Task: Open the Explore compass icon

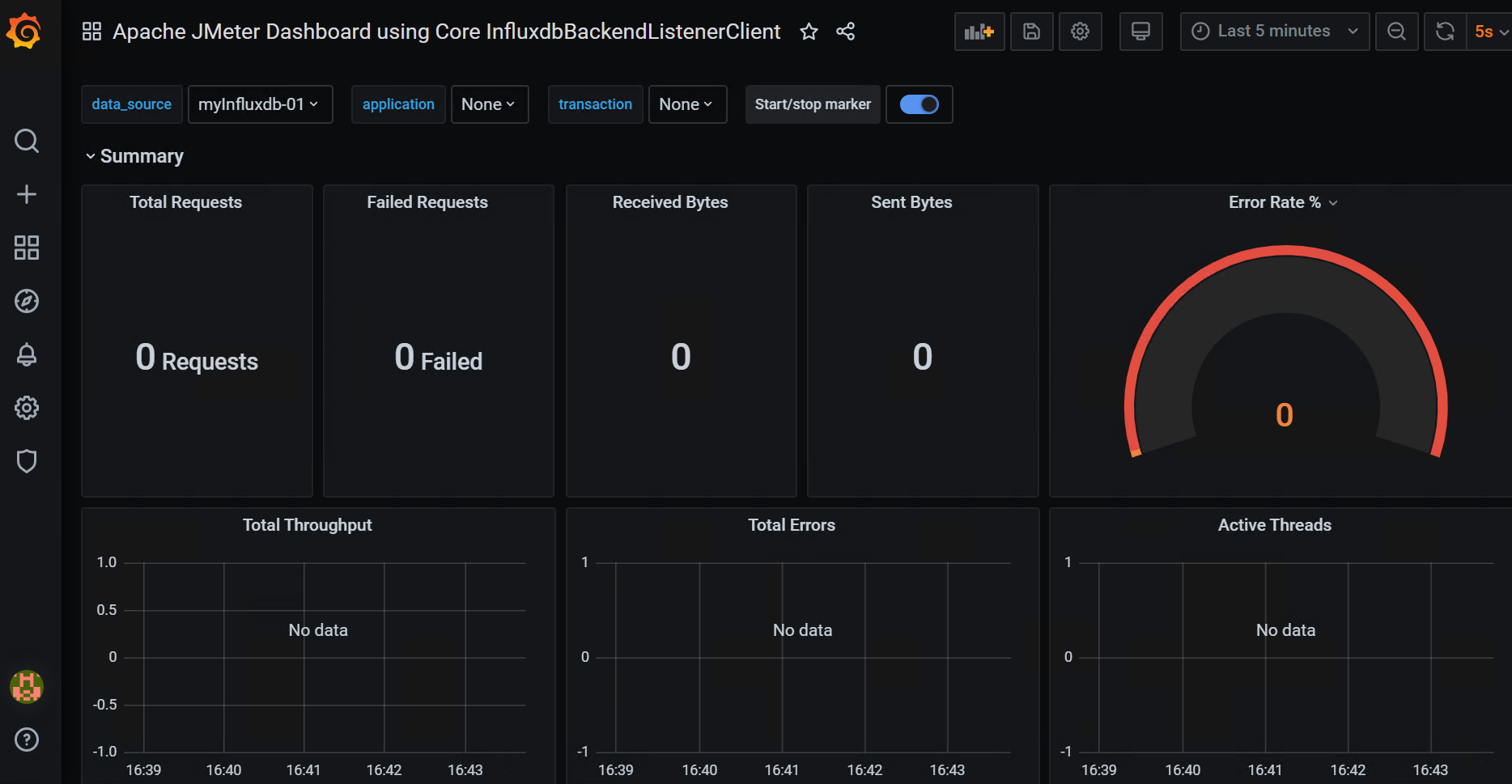Action: 27,301
